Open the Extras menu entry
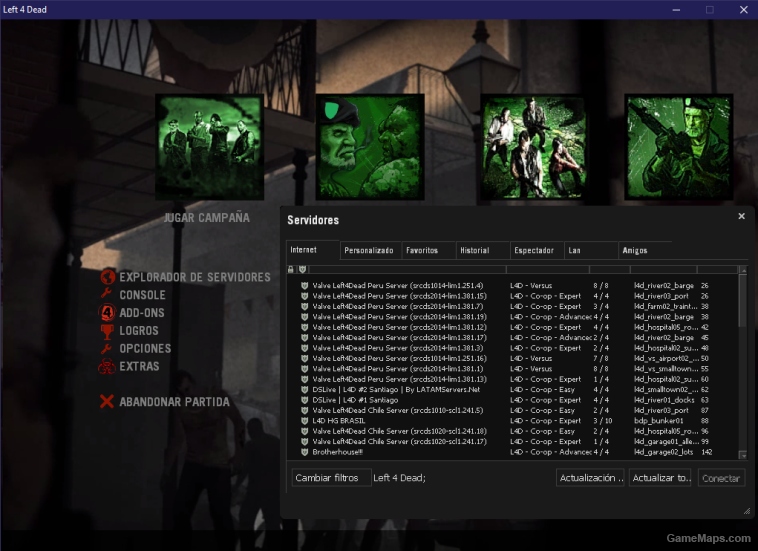This screenshot has height=551, width=758. (139, 366)
